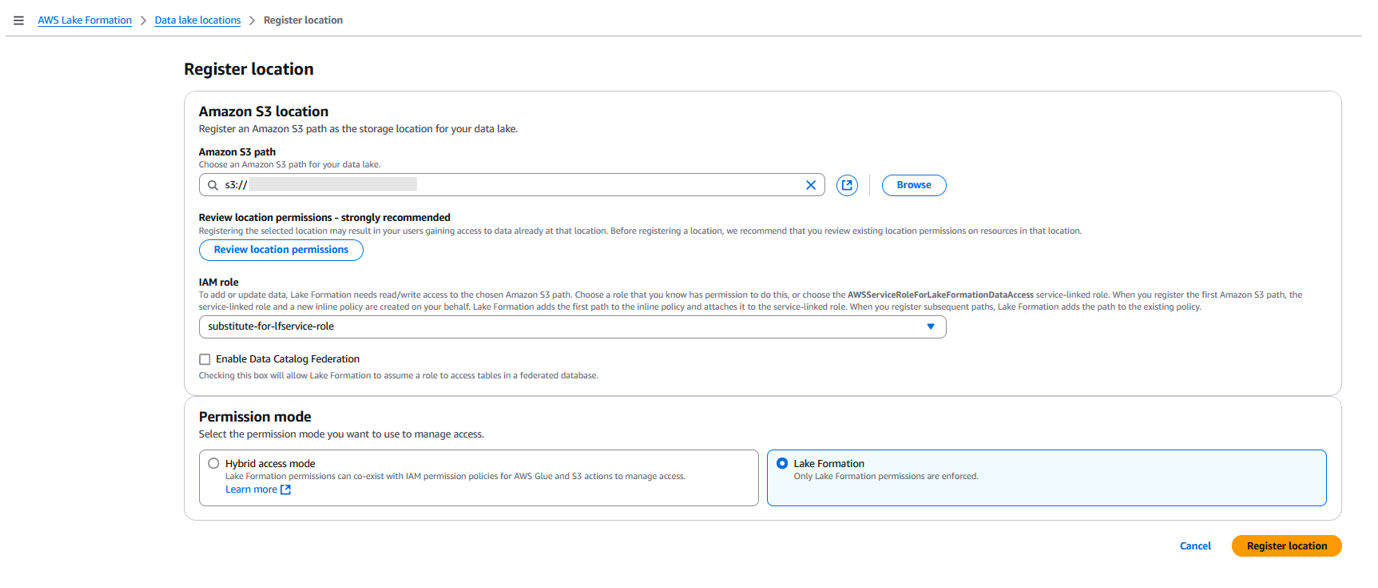
Task: Go to AWS Lake Formation breadcrumb
Action: pyautogui.click(x=85, y=20)
